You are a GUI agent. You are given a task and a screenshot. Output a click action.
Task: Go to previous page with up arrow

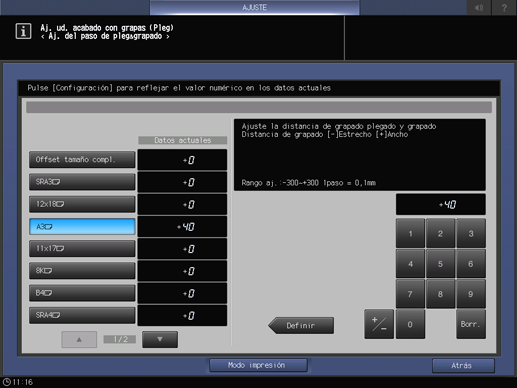[x=79, y=339]
